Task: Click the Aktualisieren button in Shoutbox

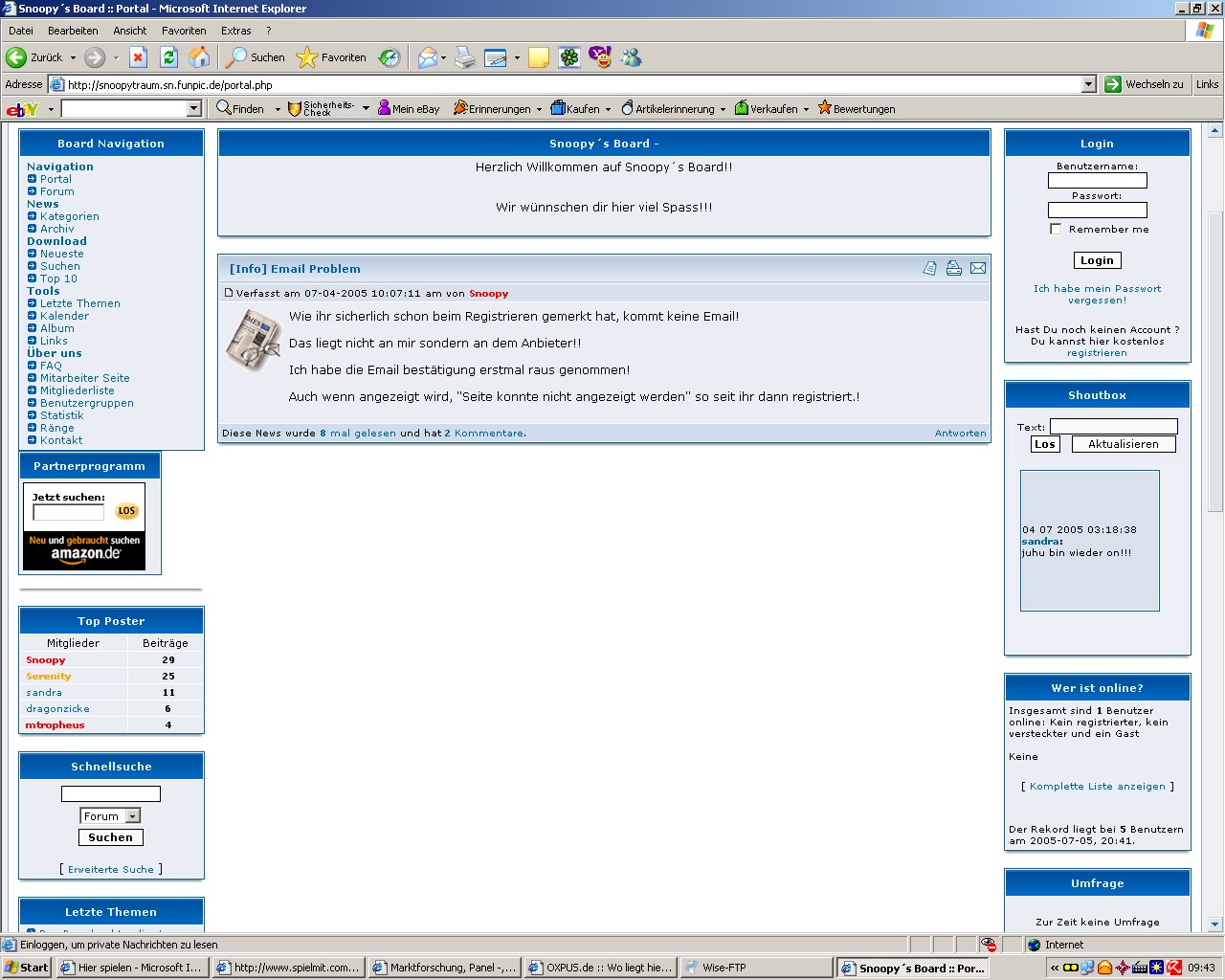Action: click(x=1124, y=444)
